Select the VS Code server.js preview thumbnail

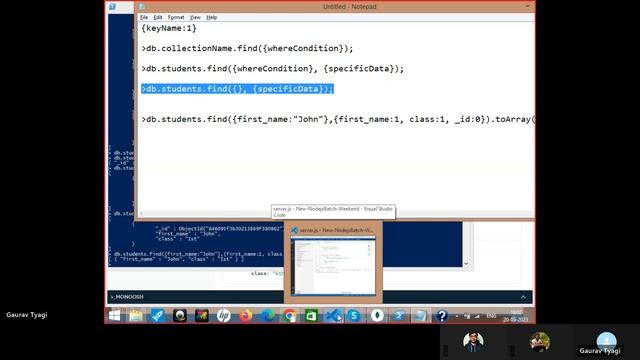click(x=333, y=266)
